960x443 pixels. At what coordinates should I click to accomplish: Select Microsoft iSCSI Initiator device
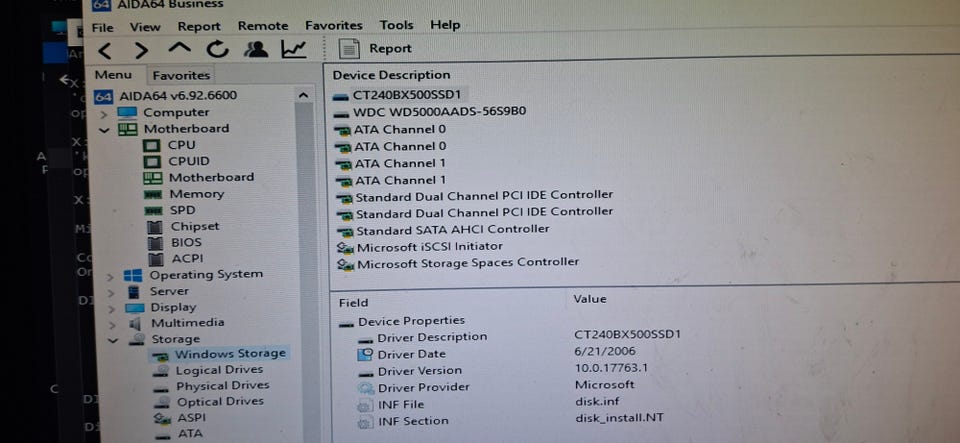point(429,247)
